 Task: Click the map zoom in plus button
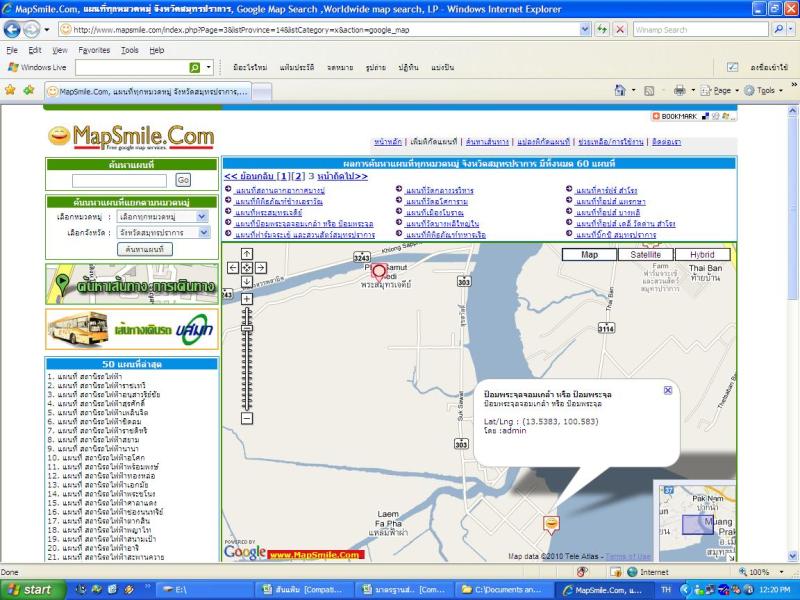click(x=247, y=299)
